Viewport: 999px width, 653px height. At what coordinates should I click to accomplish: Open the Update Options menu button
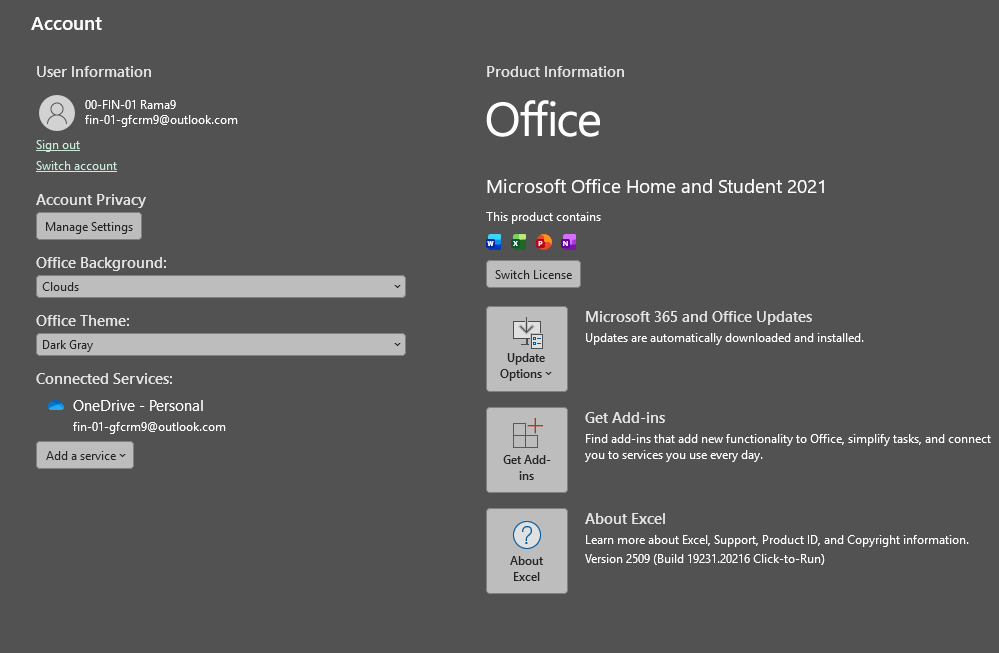pos(526,349)
